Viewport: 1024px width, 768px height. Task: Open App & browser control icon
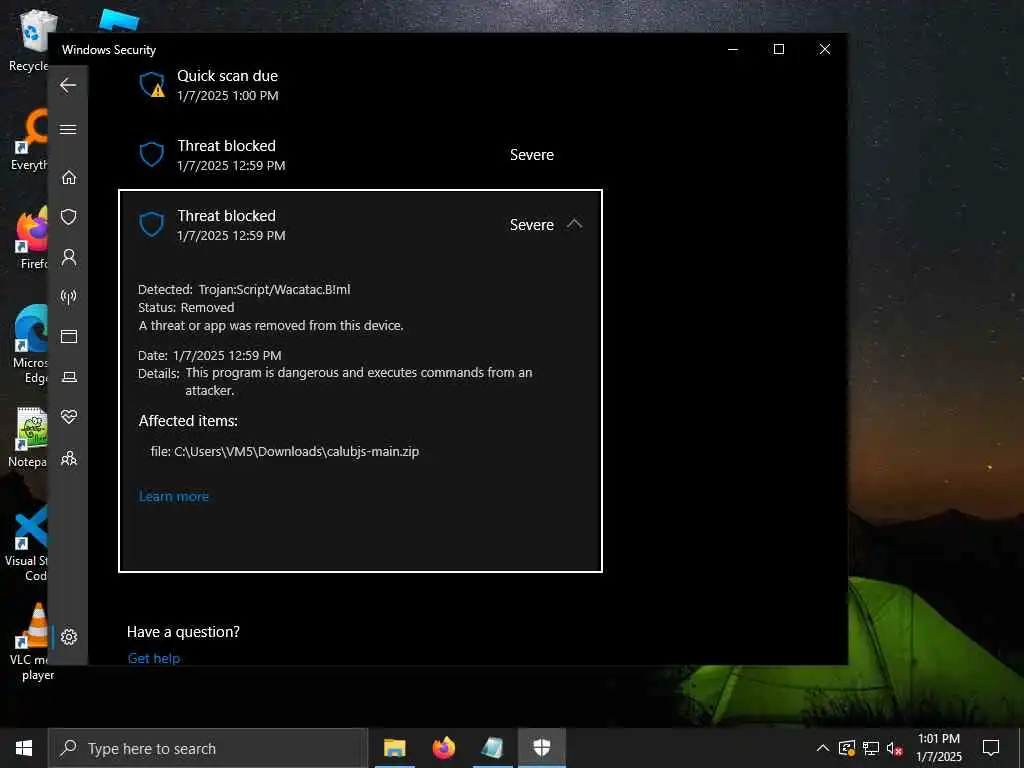point(69,336)
